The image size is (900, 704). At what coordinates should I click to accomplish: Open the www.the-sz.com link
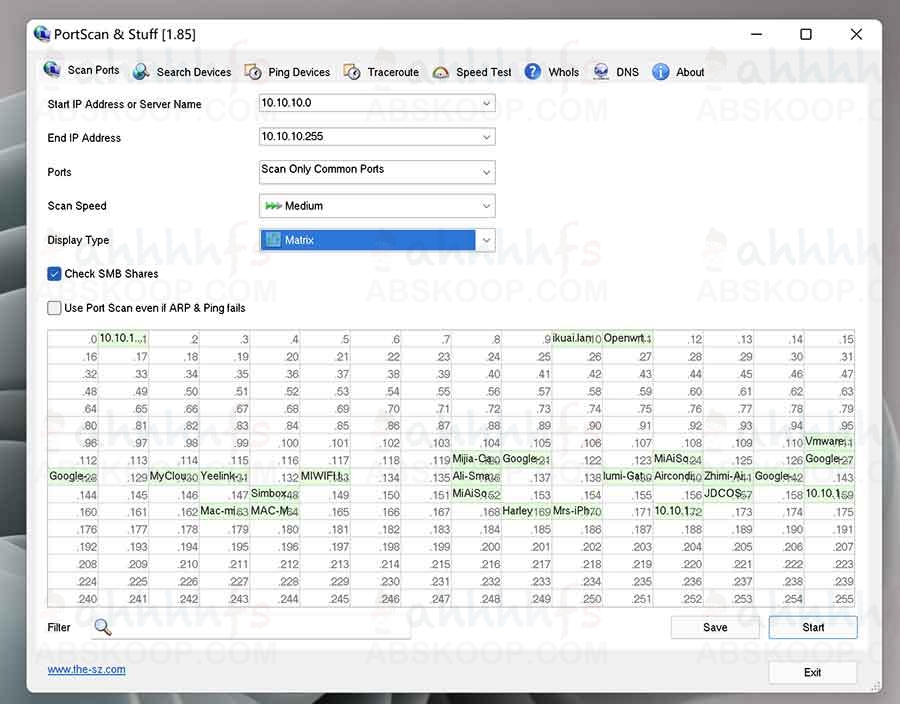(86, 670)
